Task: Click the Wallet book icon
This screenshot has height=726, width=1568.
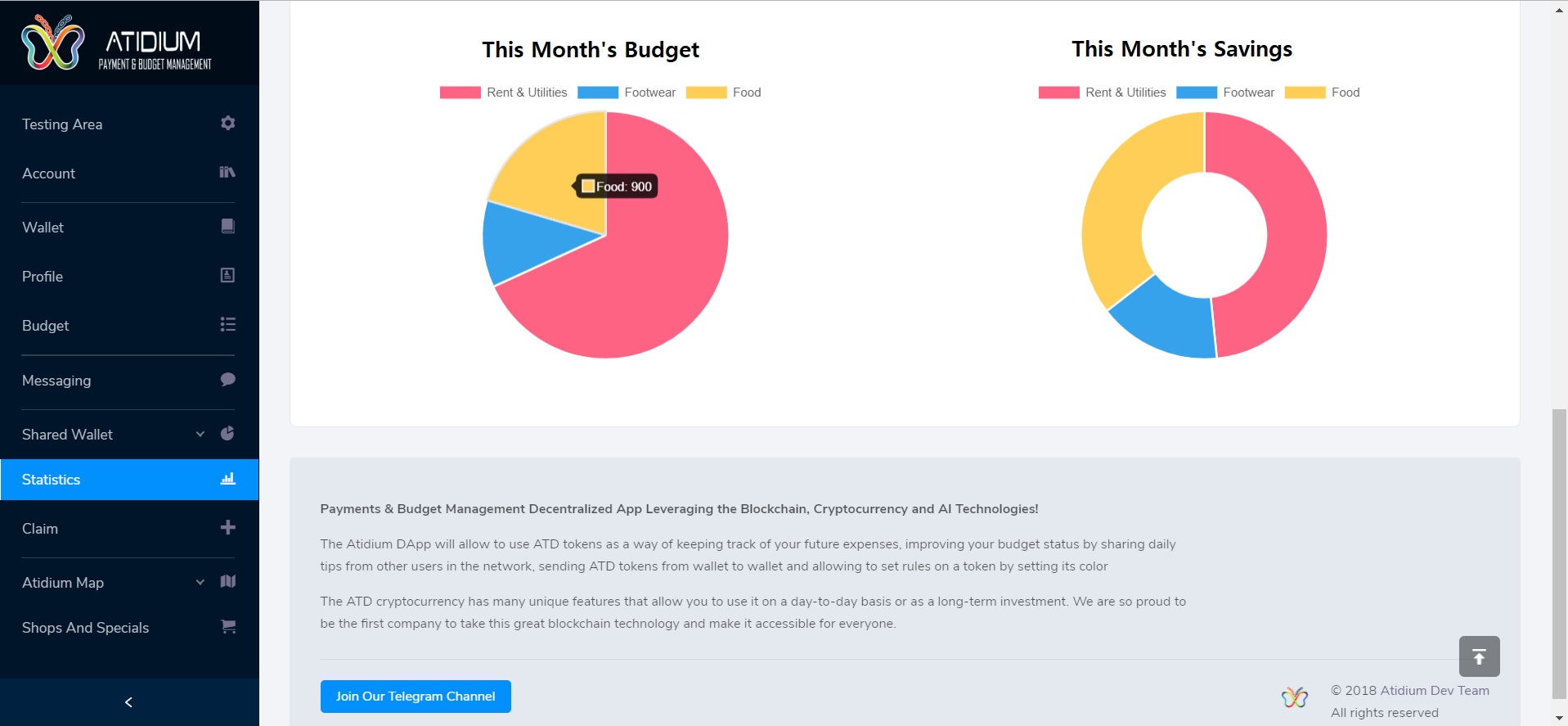Action: coord(228,226)
